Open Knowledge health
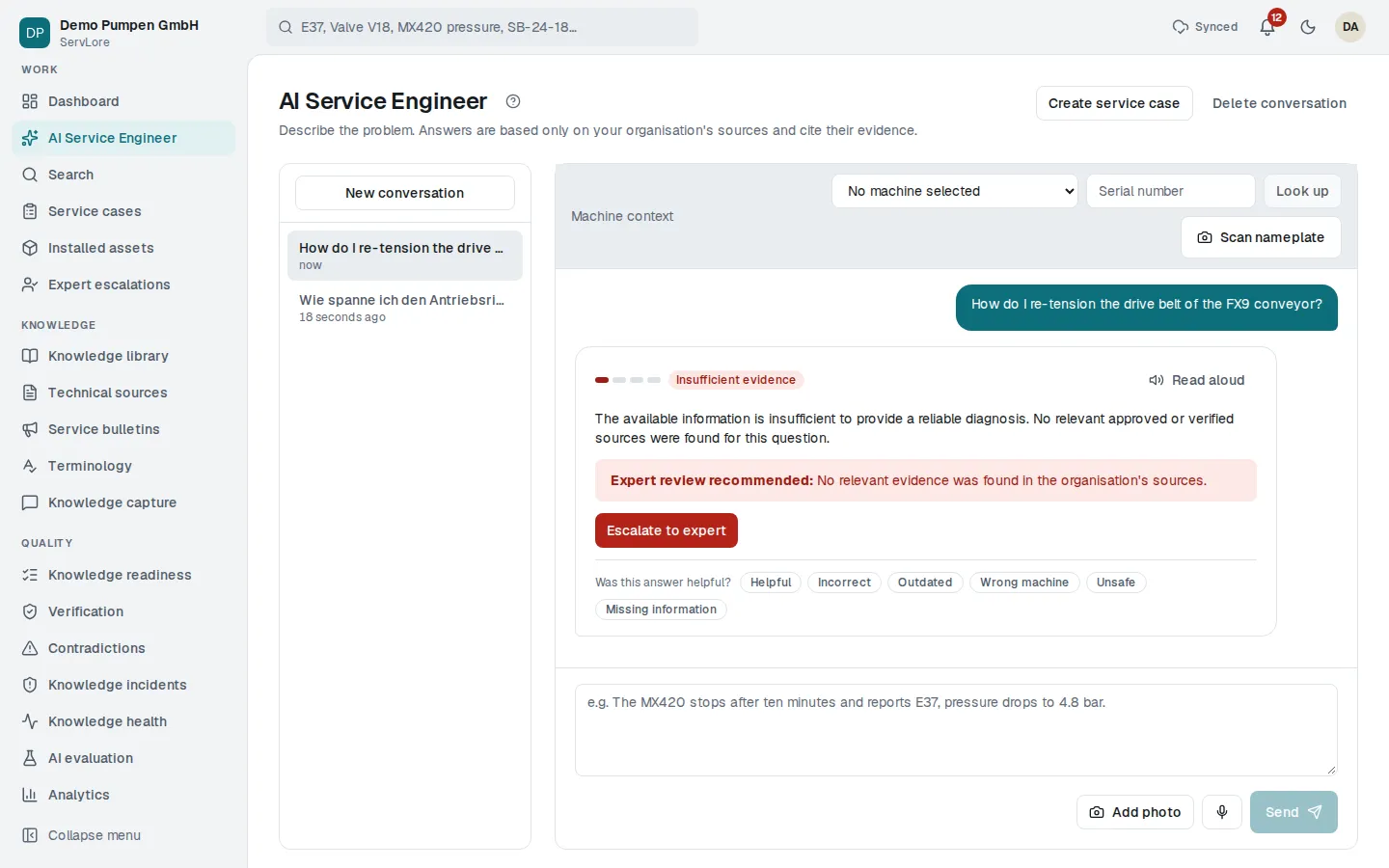 pyautogui.click(x=123, y=721)
